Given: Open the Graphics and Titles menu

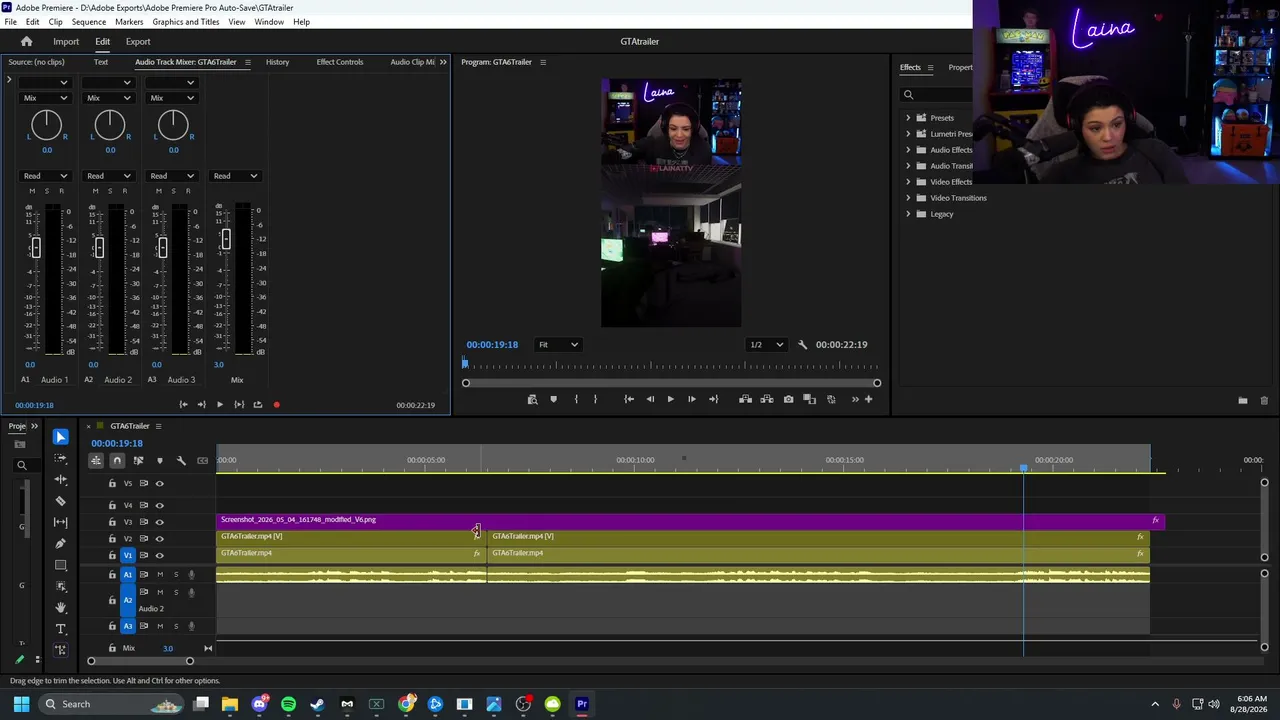Looking at the screenshot, I should 186,22.
